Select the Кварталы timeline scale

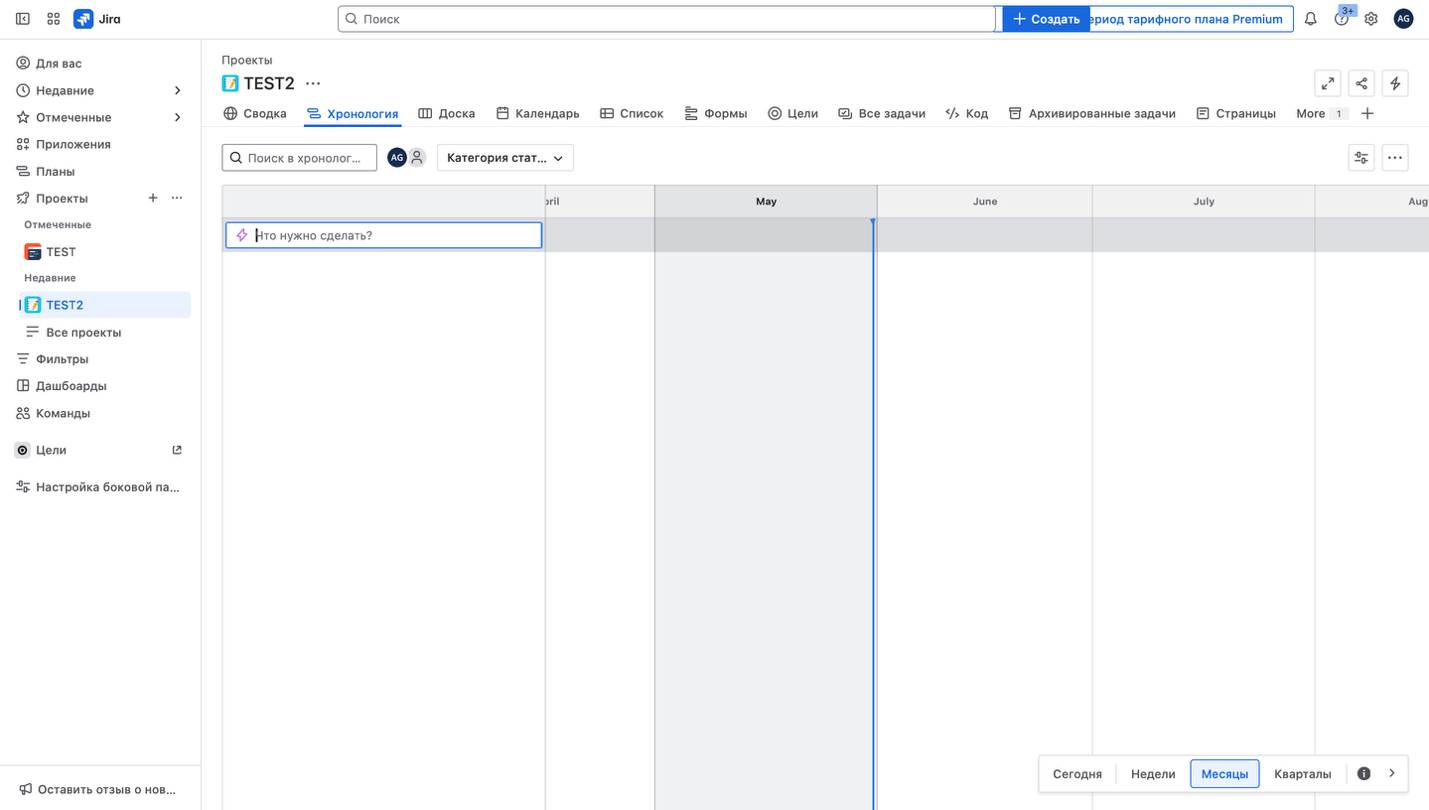1302,774
